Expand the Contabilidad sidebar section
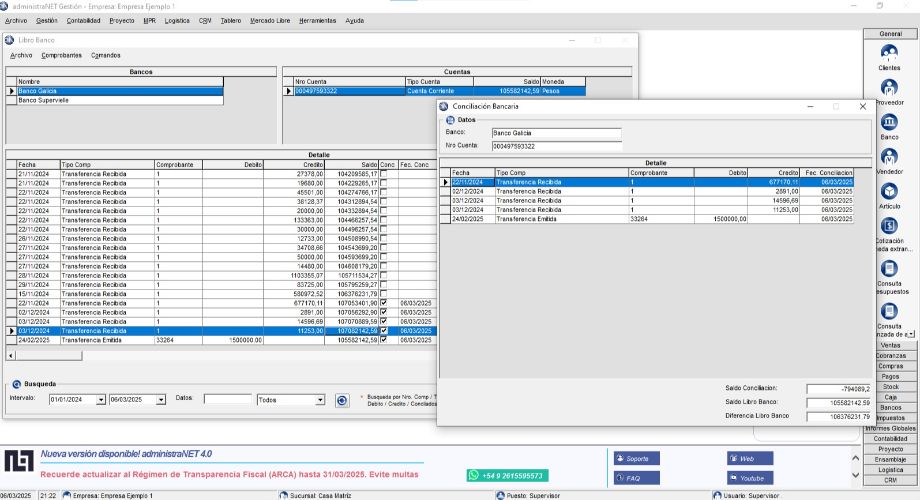The width and height of the screenshot is (920, 500). (x=890, y=438)
